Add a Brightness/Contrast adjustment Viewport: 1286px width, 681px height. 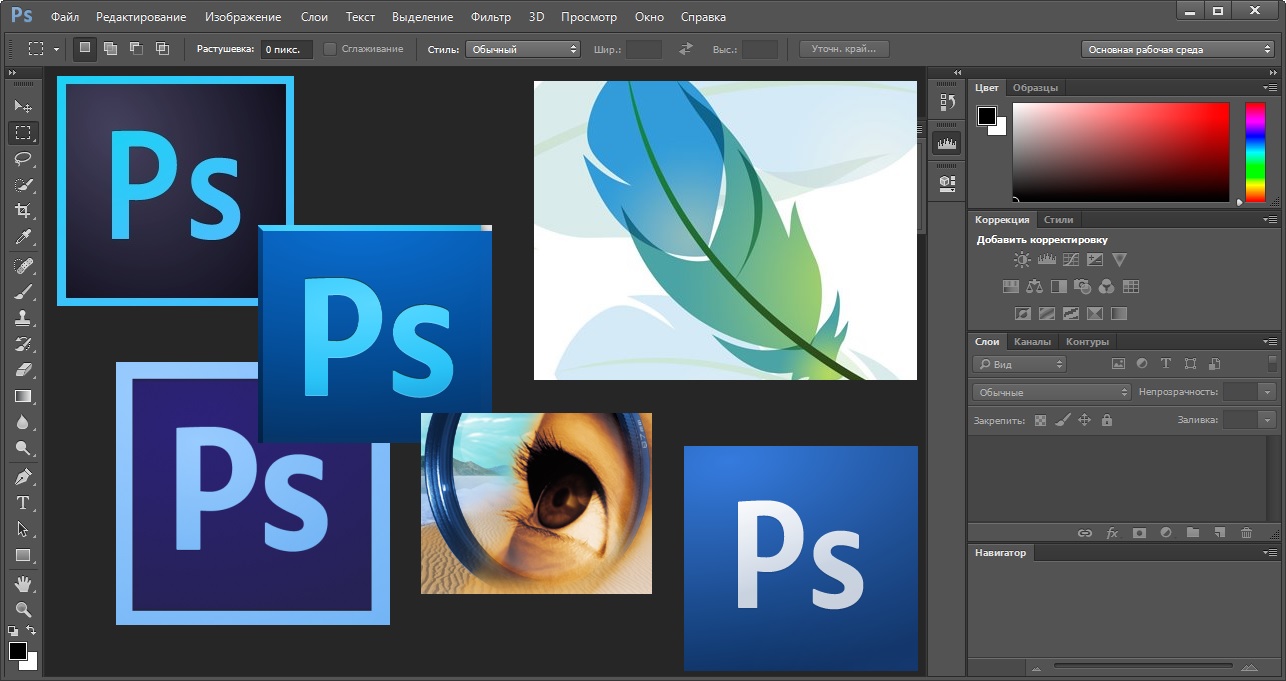click(x=1021, y=260)
